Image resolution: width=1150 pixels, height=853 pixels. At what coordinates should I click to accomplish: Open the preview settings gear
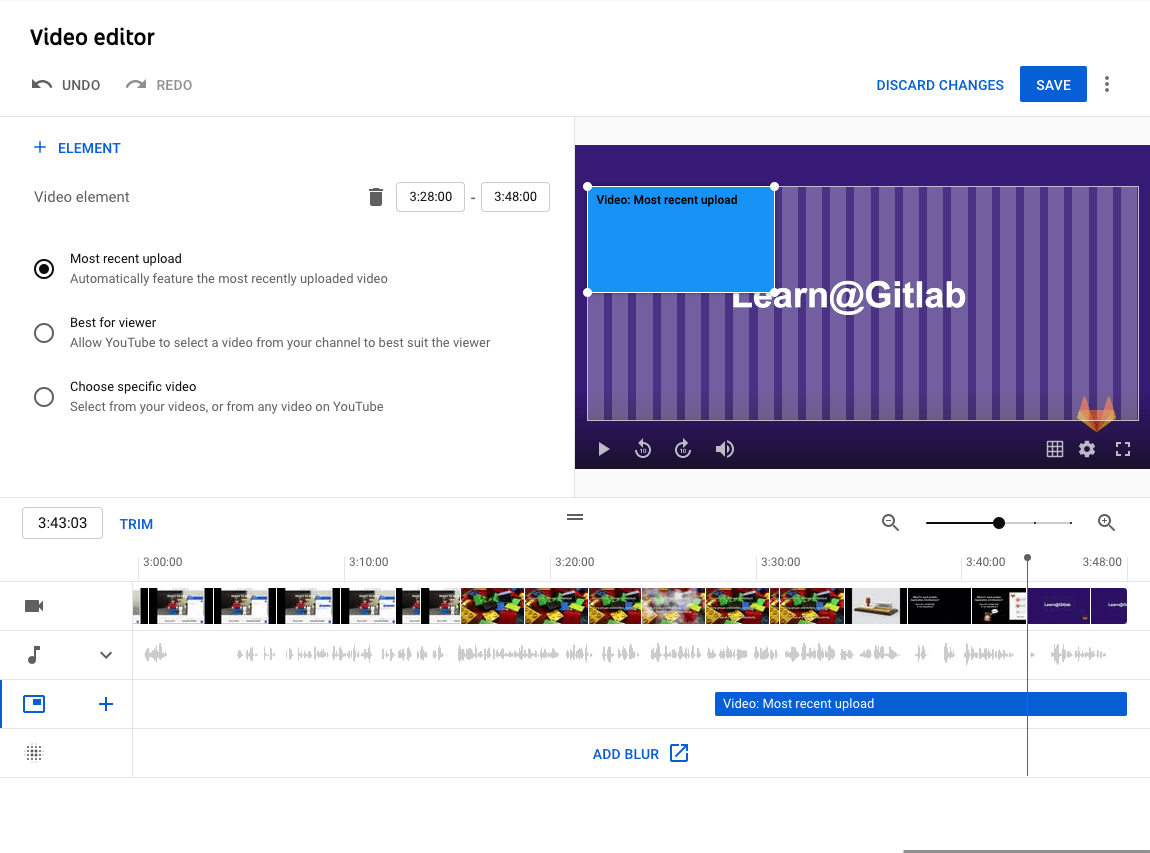[1087, 449]
